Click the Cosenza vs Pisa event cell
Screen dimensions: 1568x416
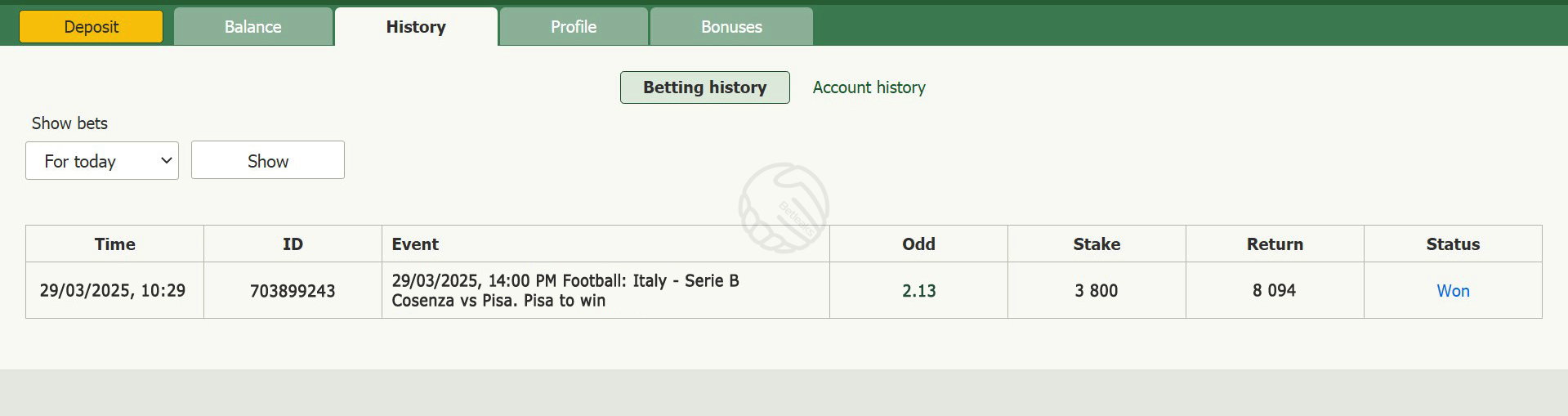point(605,290)
